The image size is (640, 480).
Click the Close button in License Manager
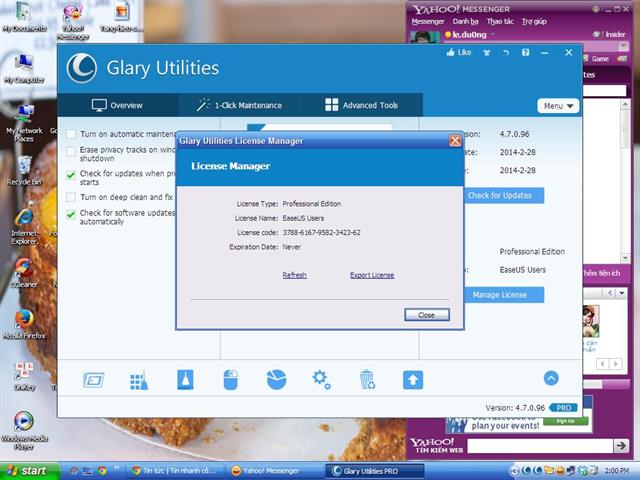click(x=427, y=315)
